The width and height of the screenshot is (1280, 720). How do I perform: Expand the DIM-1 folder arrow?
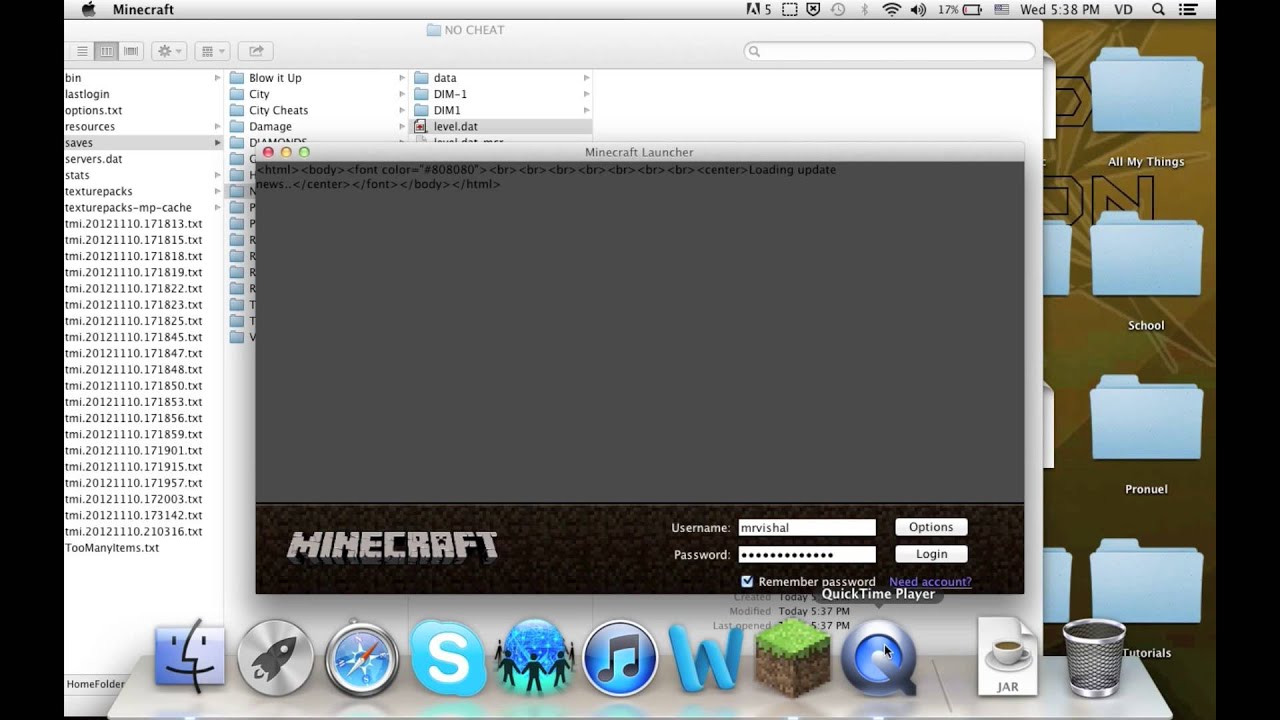click(x=586, y=94)
